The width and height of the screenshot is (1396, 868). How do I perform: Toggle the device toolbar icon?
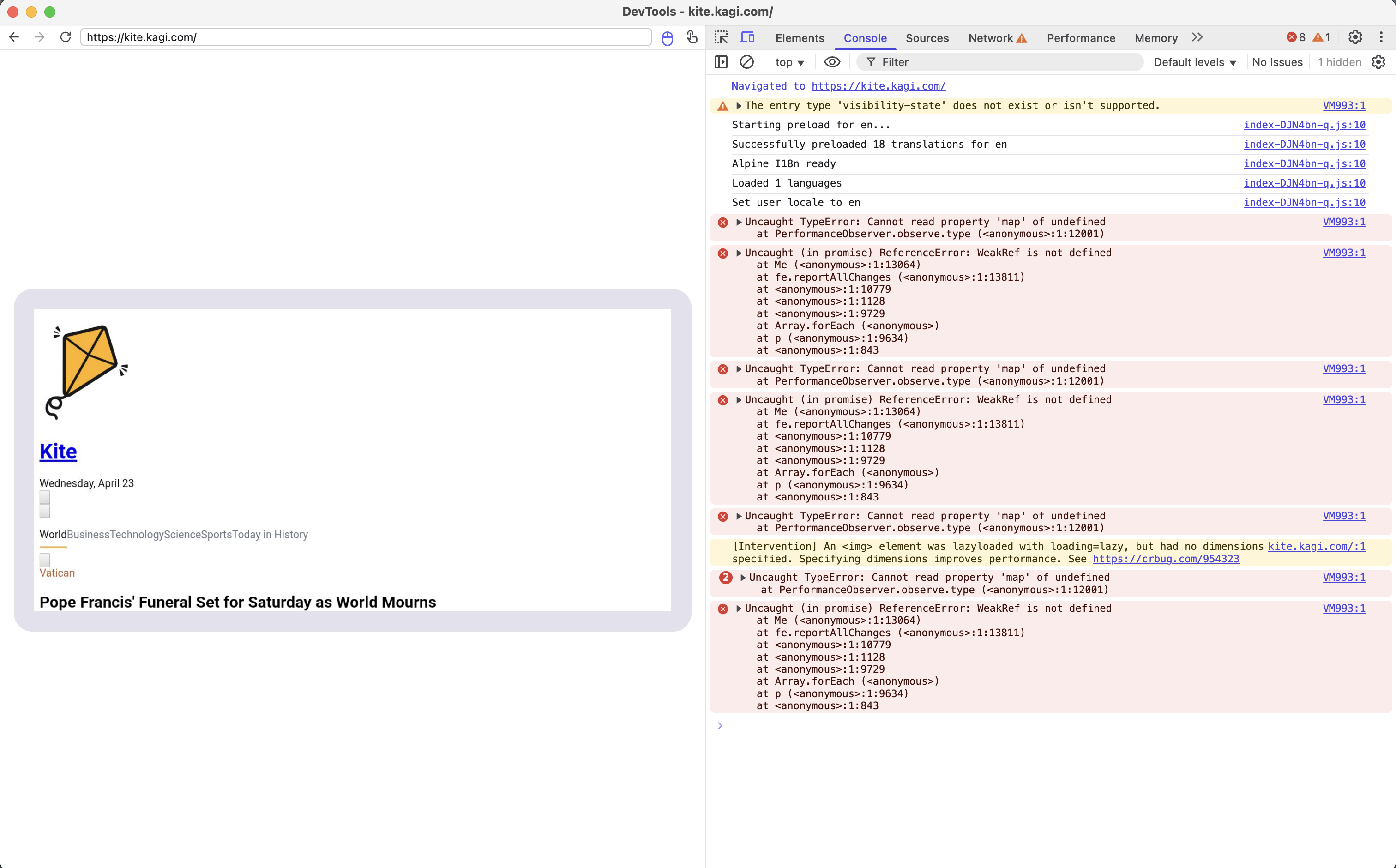(x=747, y=38)
